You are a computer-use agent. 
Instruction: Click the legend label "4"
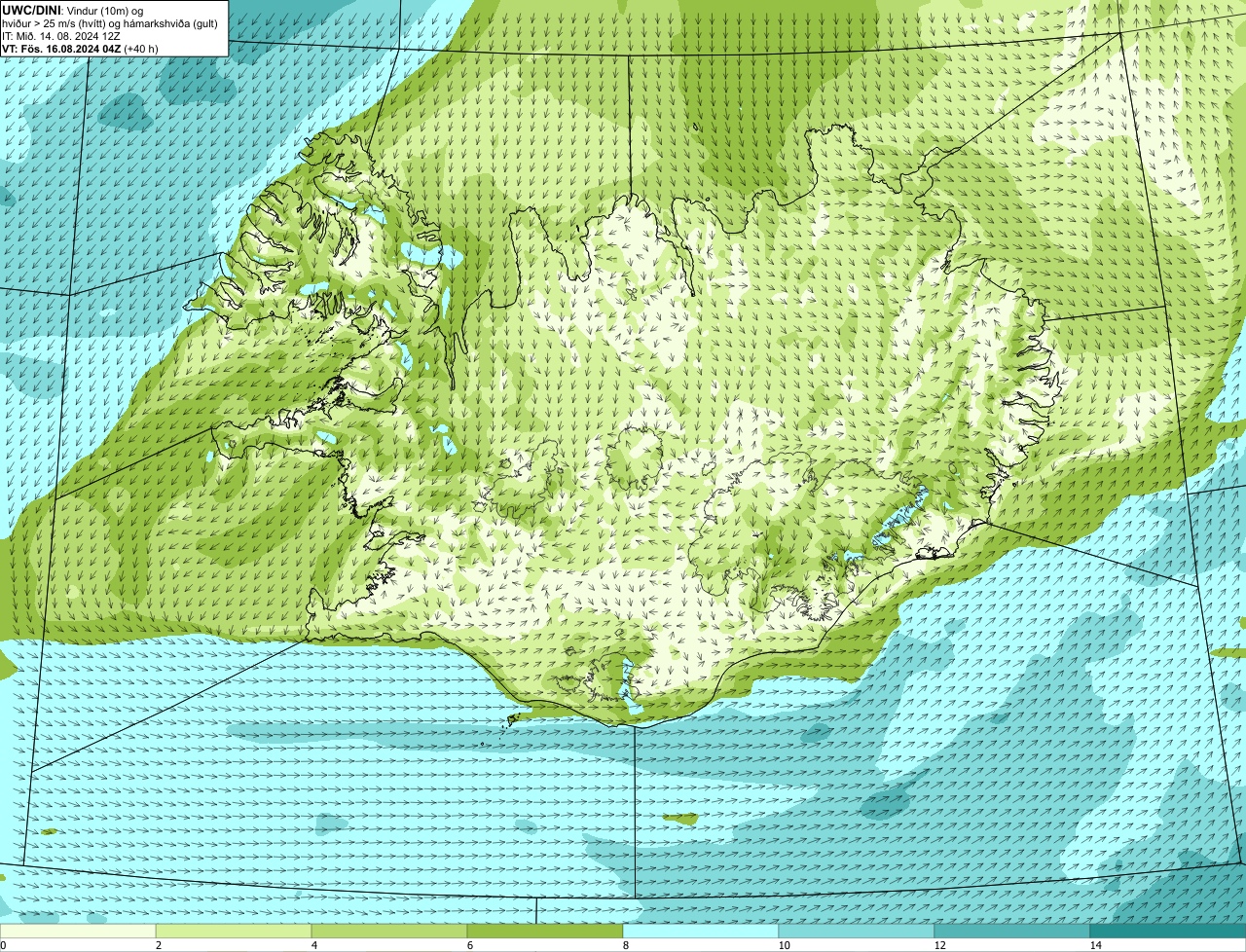[x=313, y=945]
